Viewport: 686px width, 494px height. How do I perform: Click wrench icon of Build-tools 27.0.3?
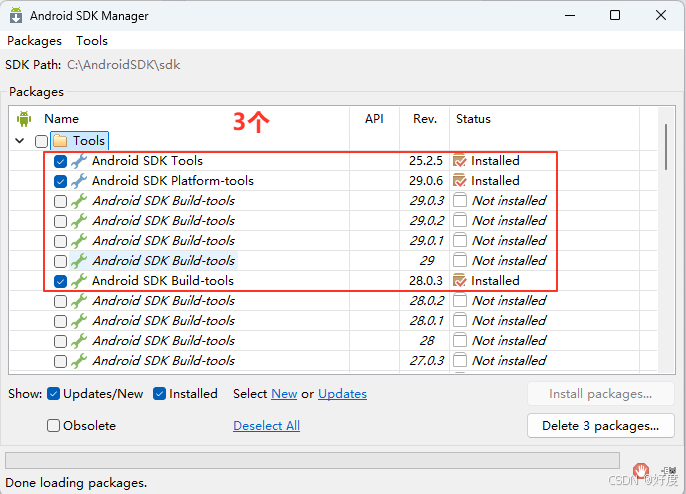[79, 361]
